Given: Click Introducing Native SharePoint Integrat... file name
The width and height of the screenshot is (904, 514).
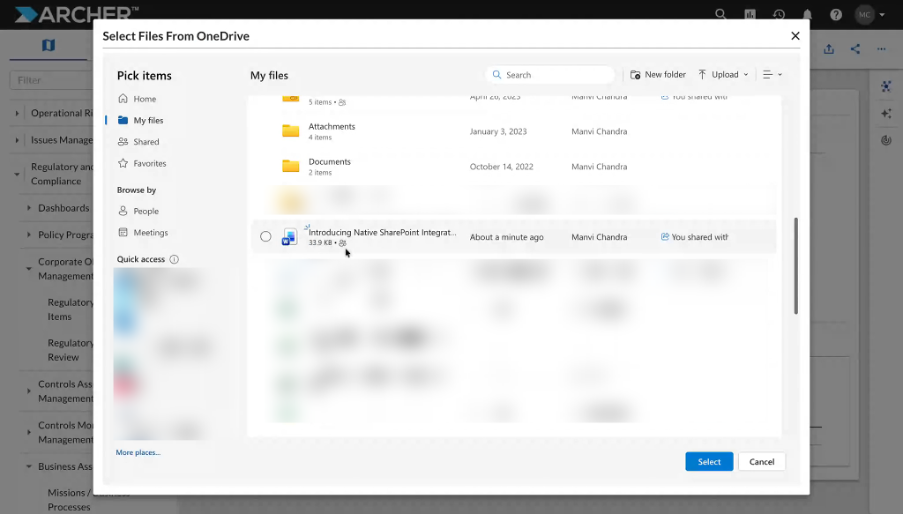Looking at the screenshot, I should tap(382, 232).
